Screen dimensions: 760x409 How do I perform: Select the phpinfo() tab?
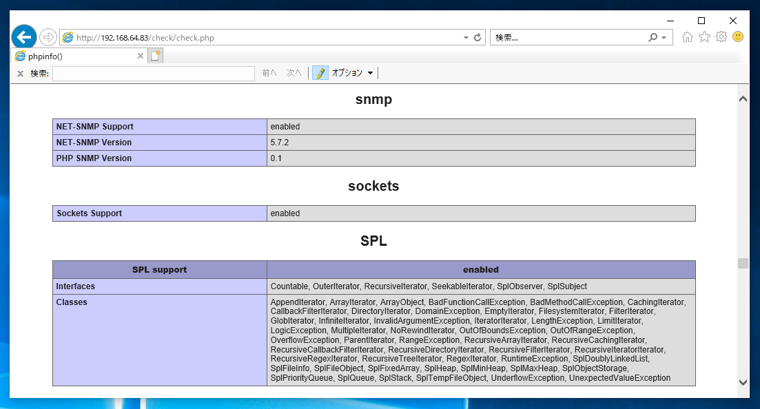pyautogui.click(x=79, y=56)
